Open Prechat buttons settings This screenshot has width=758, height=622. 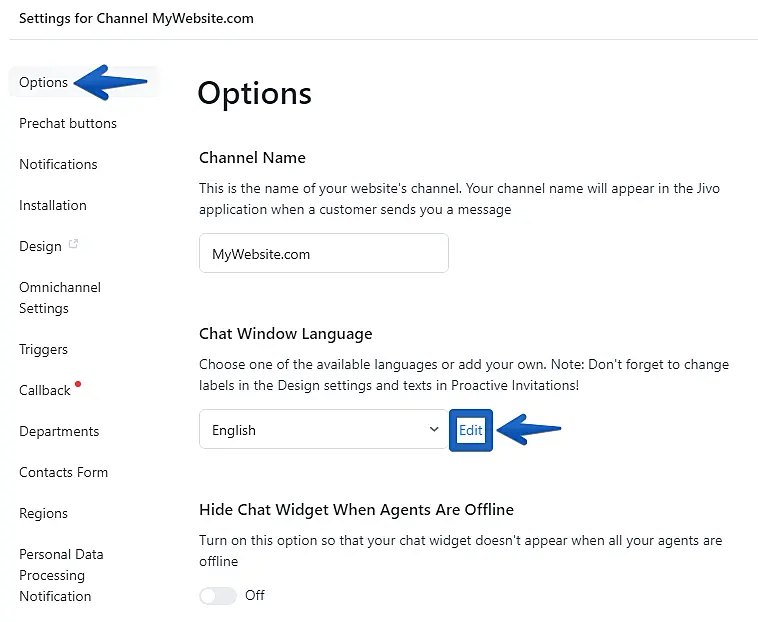pos(68,123)
